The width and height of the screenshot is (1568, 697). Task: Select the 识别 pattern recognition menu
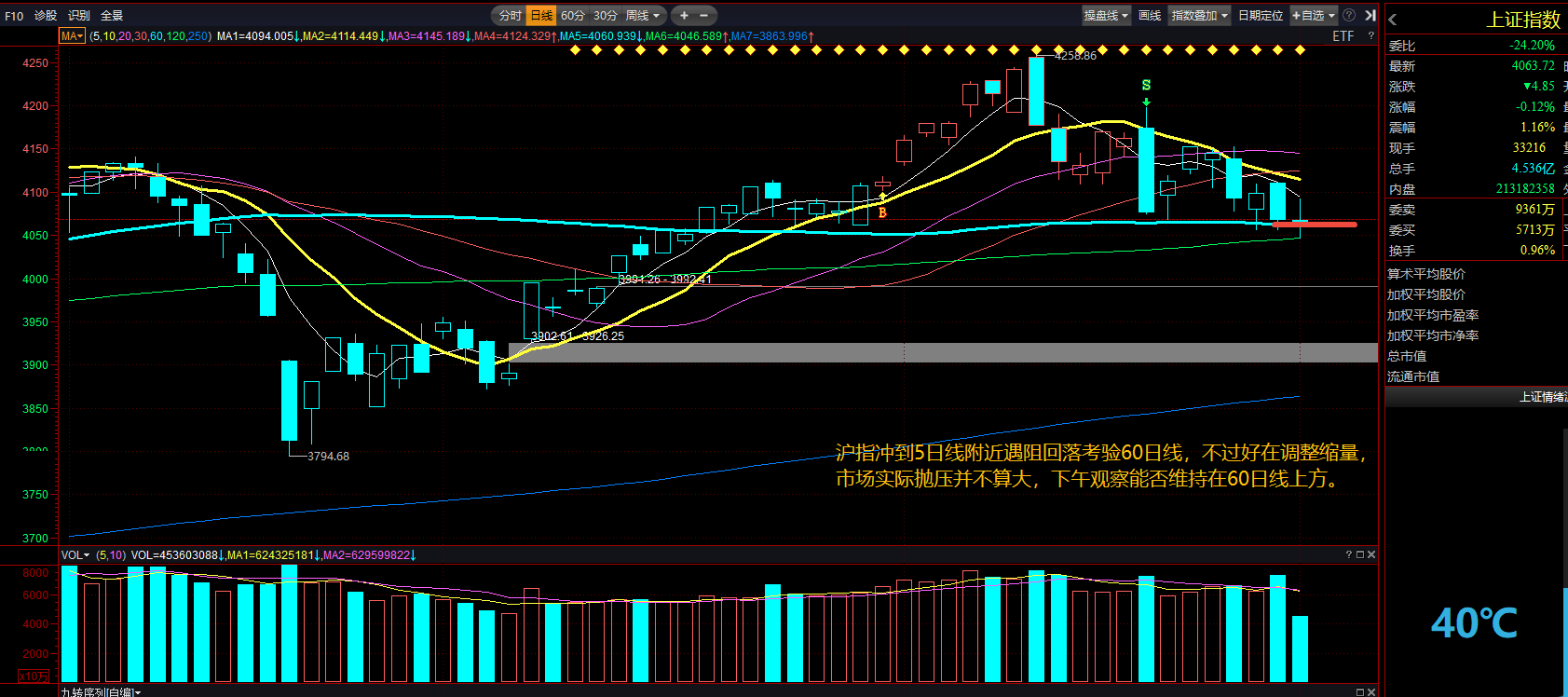coord(79,16)
